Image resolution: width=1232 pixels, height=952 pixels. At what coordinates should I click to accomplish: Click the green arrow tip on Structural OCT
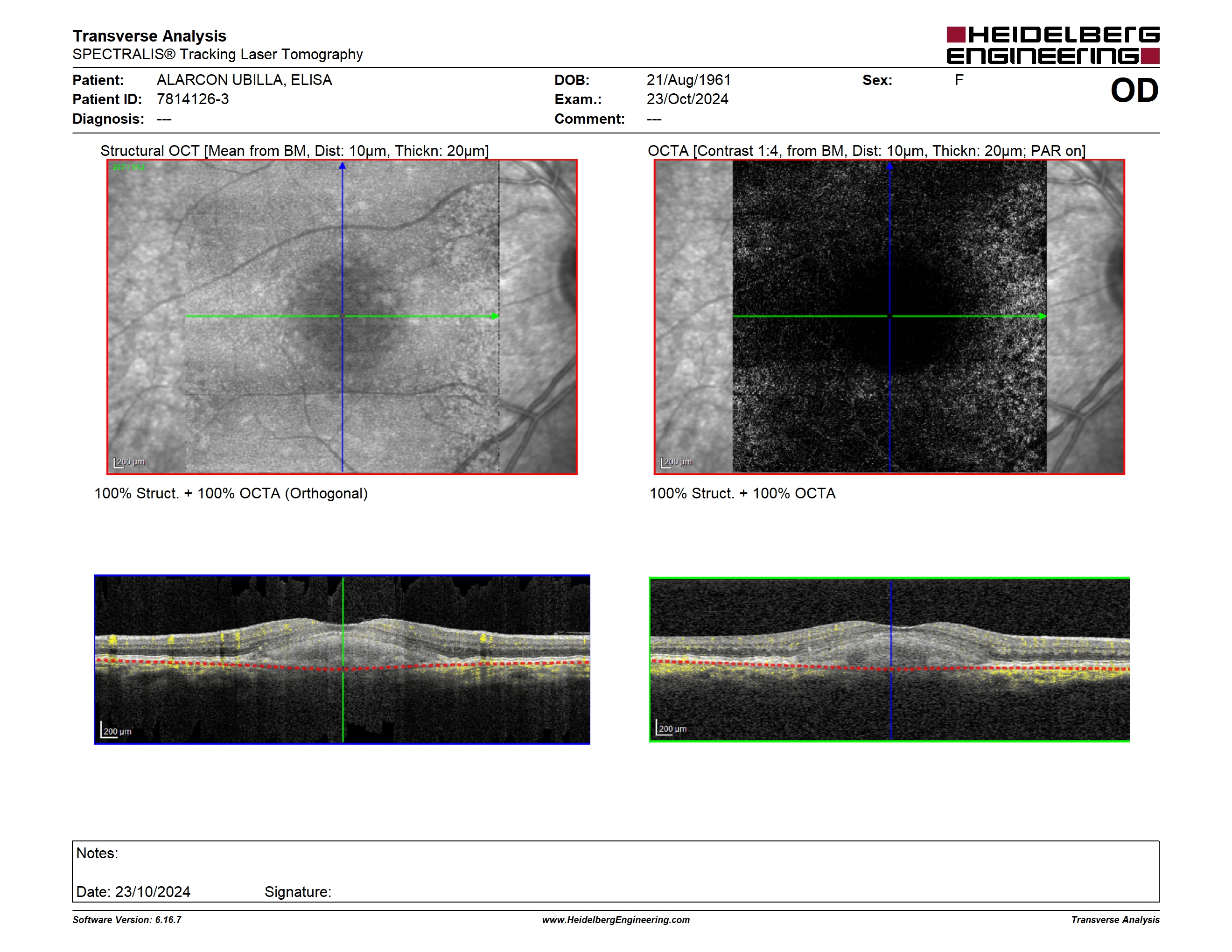pyautogui.click(x=495, y=316)
